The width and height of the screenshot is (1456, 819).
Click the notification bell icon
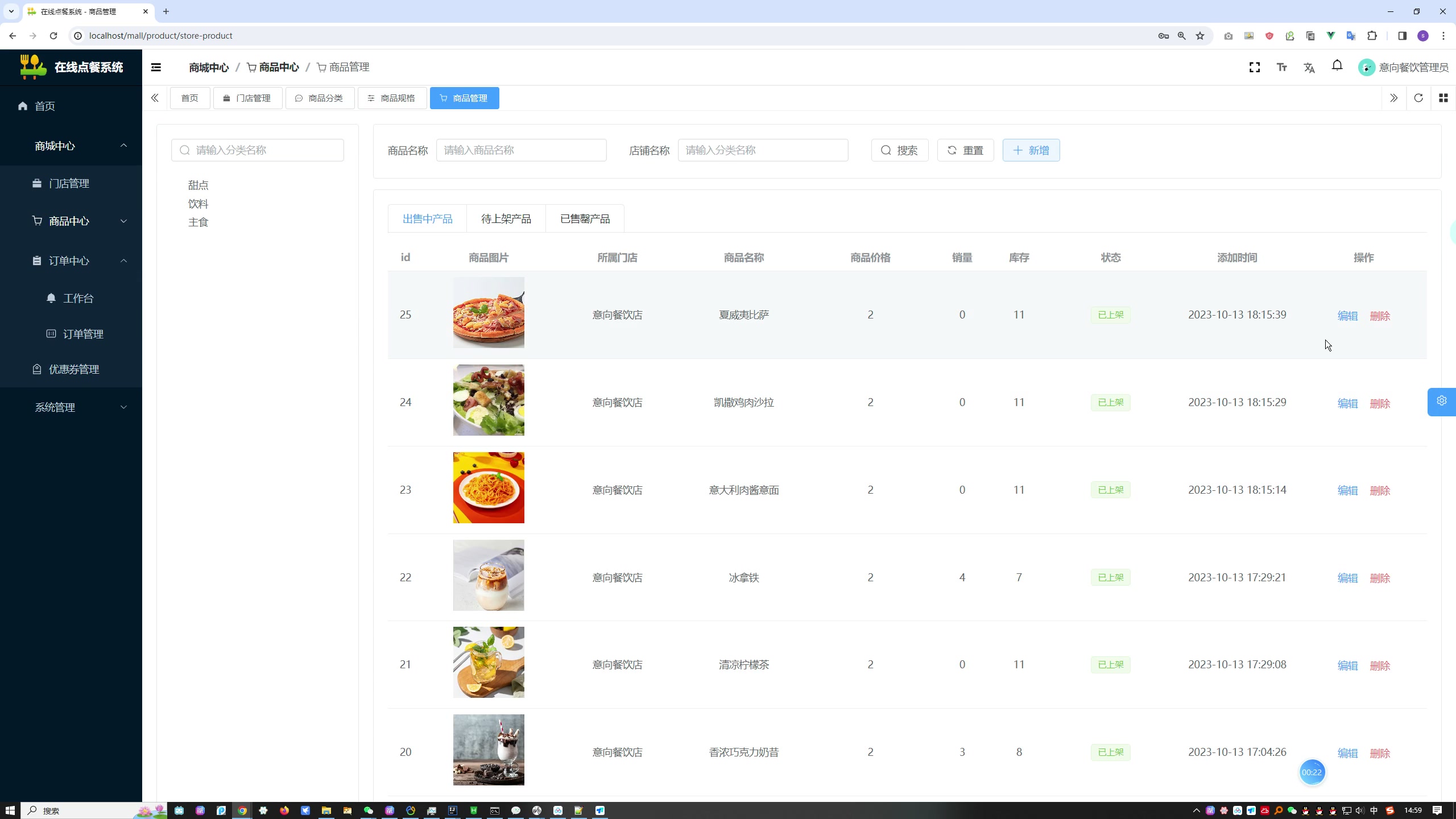[1337, 66]
